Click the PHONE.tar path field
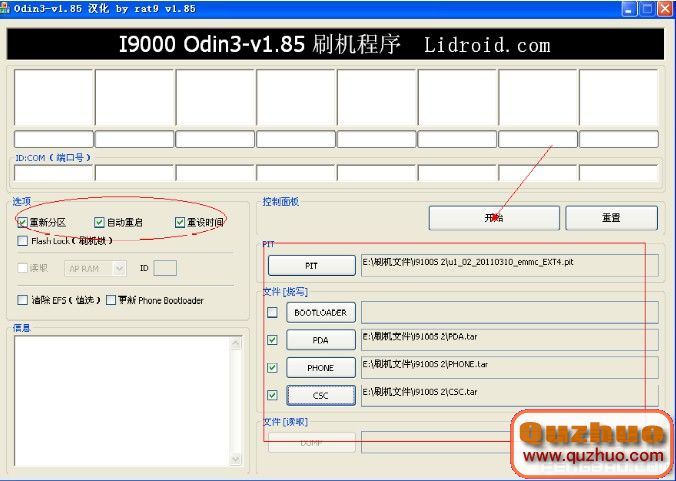Image resolution: width=676 pixels, height=481 pixels. click(510, 368)
